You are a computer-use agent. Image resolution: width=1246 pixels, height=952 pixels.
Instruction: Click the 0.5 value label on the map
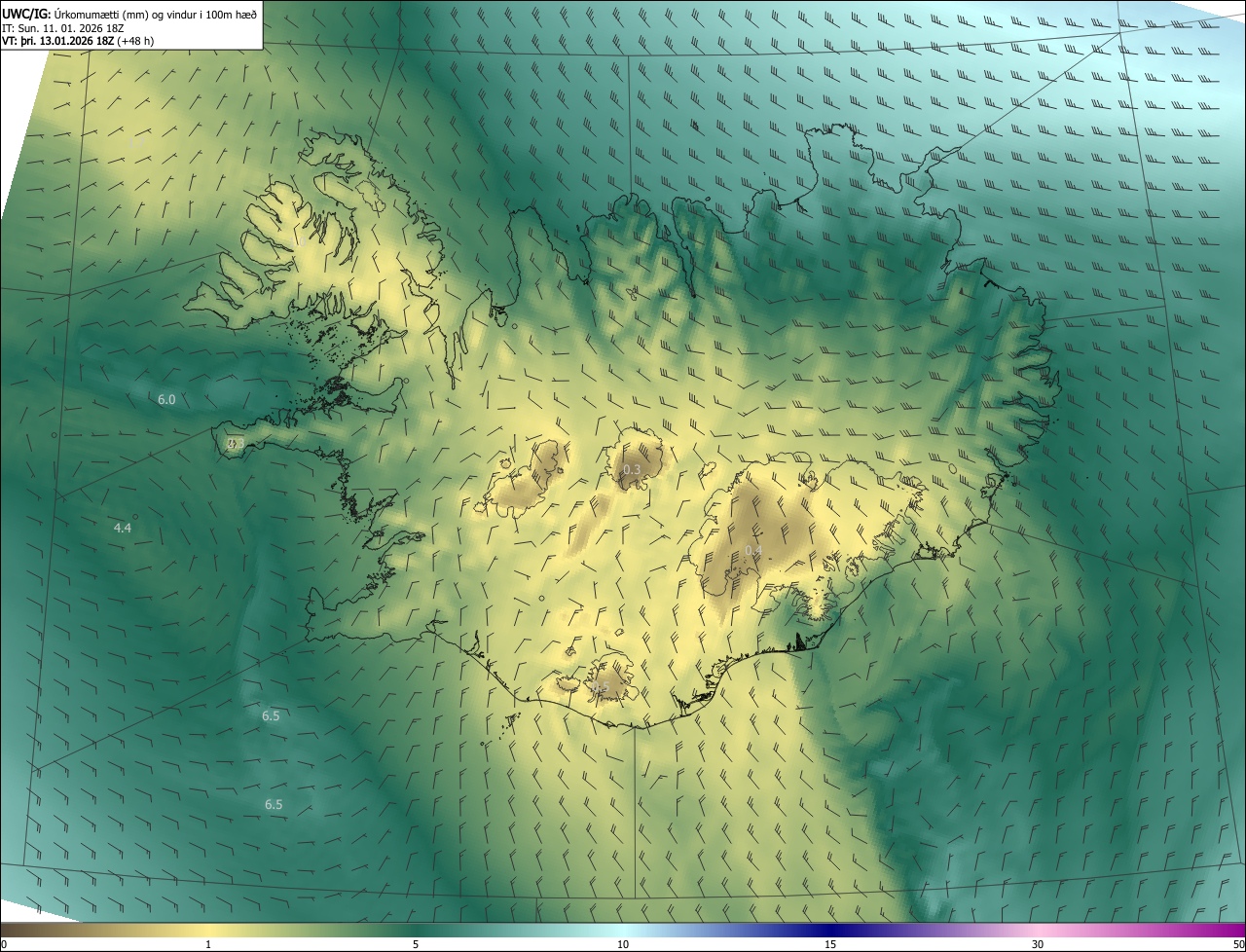[600, 688]
